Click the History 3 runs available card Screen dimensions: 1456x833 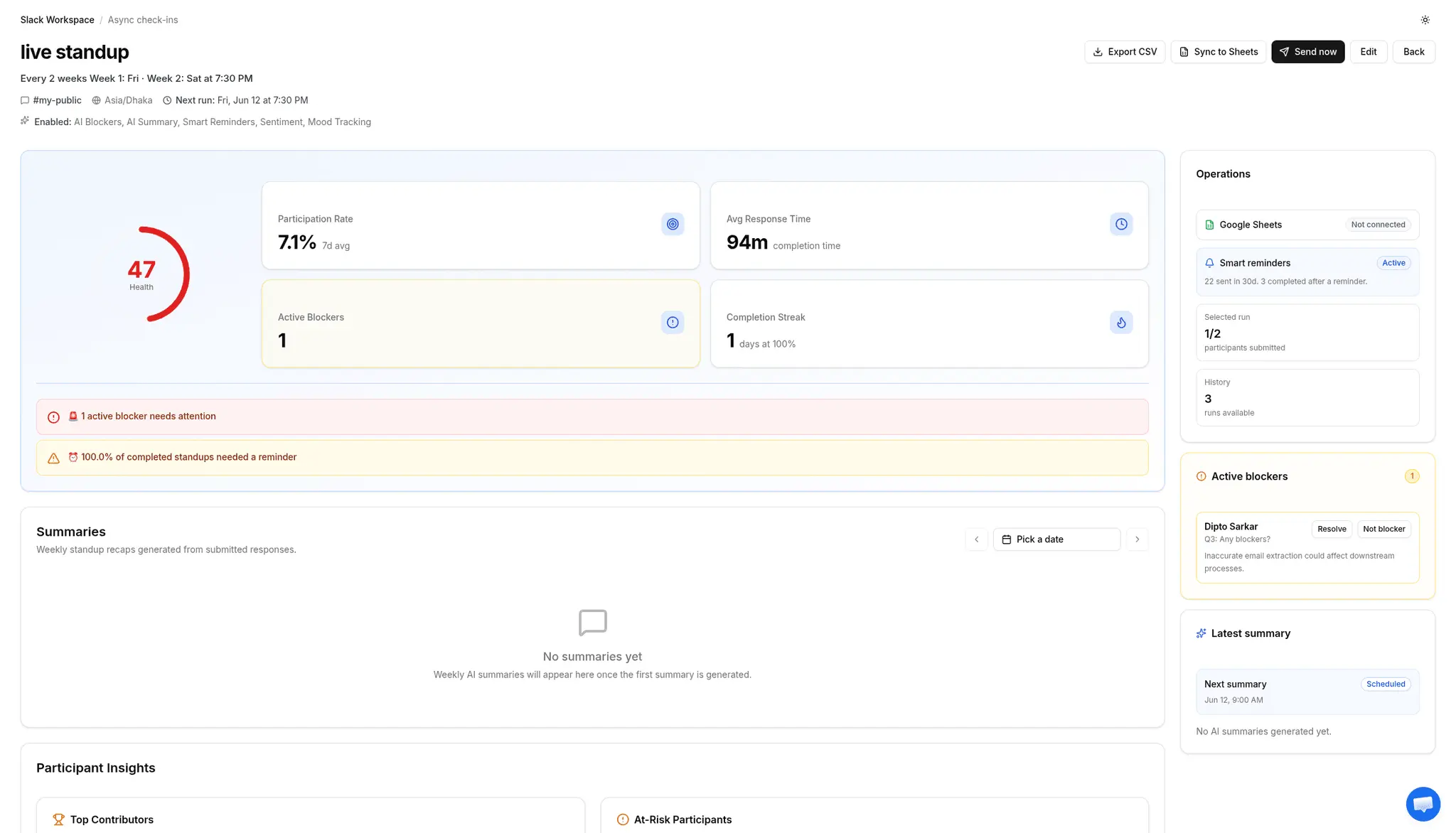[x=1307, y=397]
